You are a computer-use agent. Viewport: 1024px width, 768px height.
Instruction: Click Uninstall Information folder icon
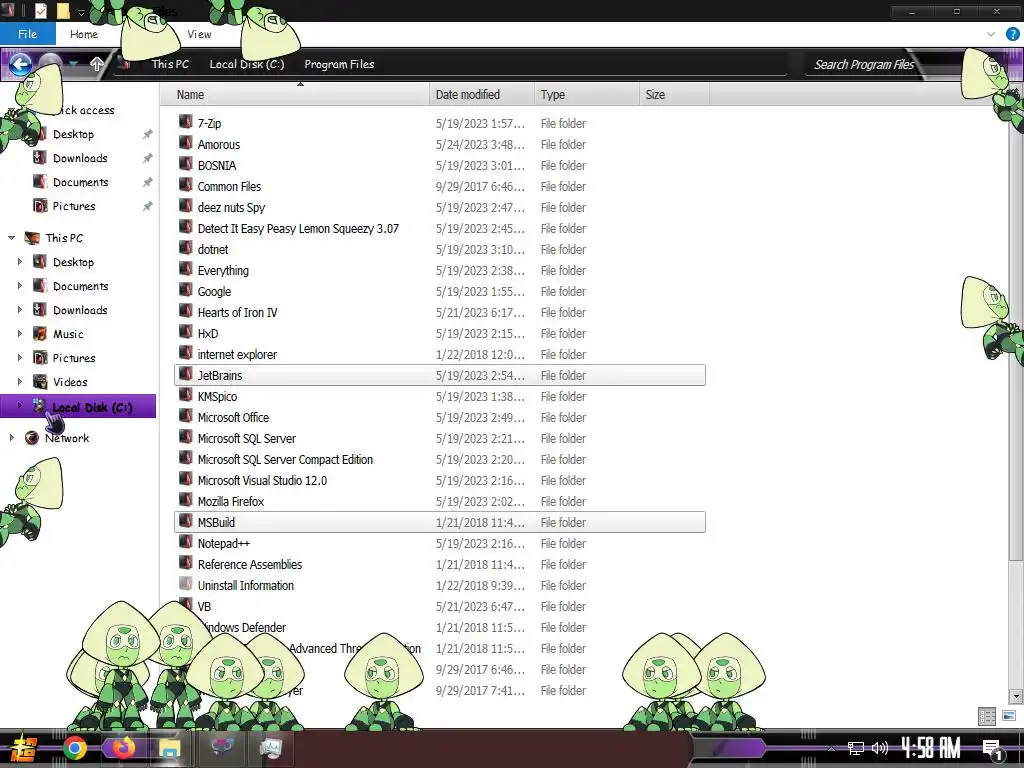185,584
